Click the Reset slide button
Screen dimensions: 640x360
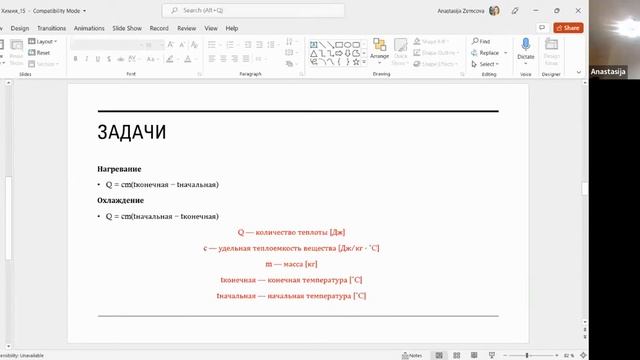(x=39, y=53)
